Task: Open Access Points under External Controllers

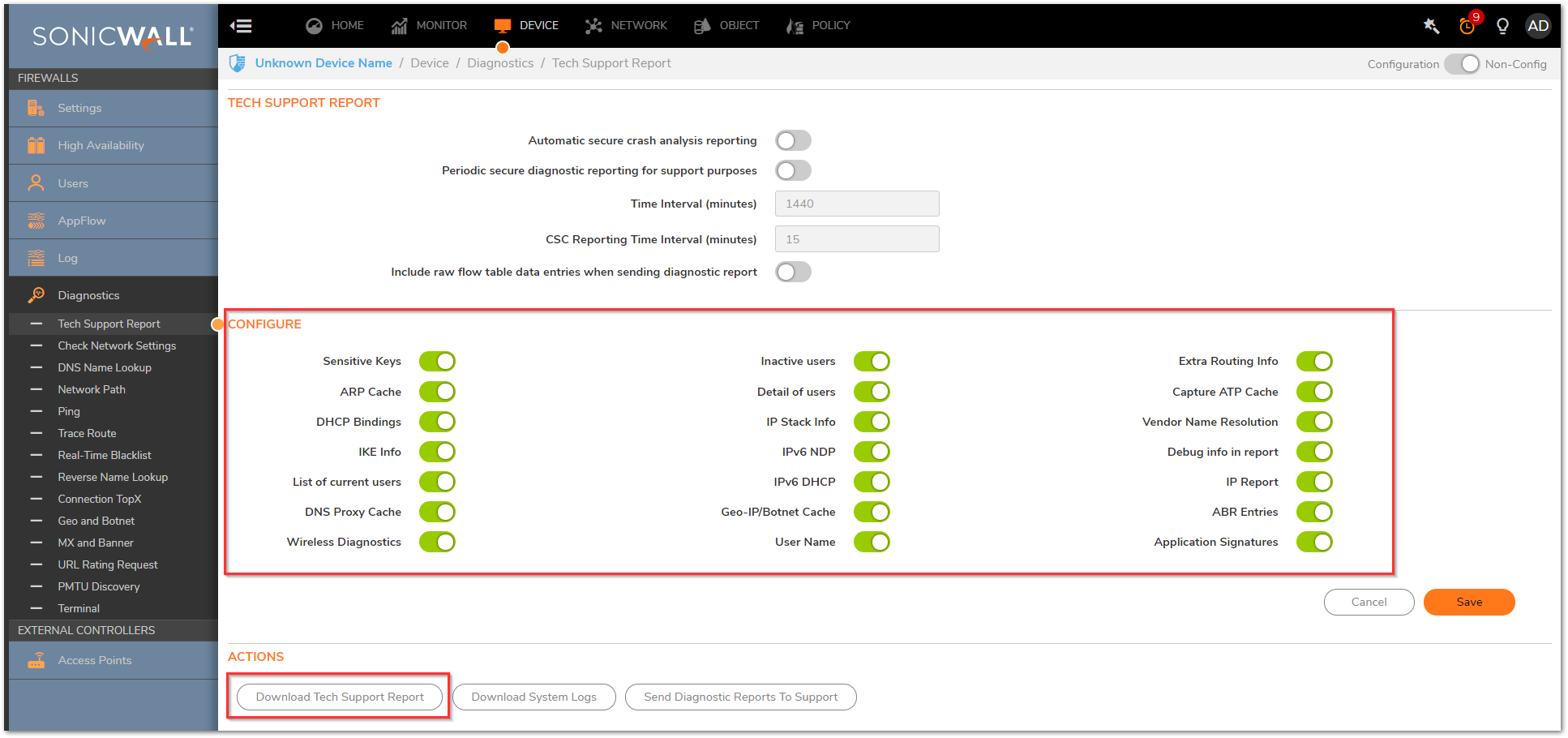Action: click(114, 660)
